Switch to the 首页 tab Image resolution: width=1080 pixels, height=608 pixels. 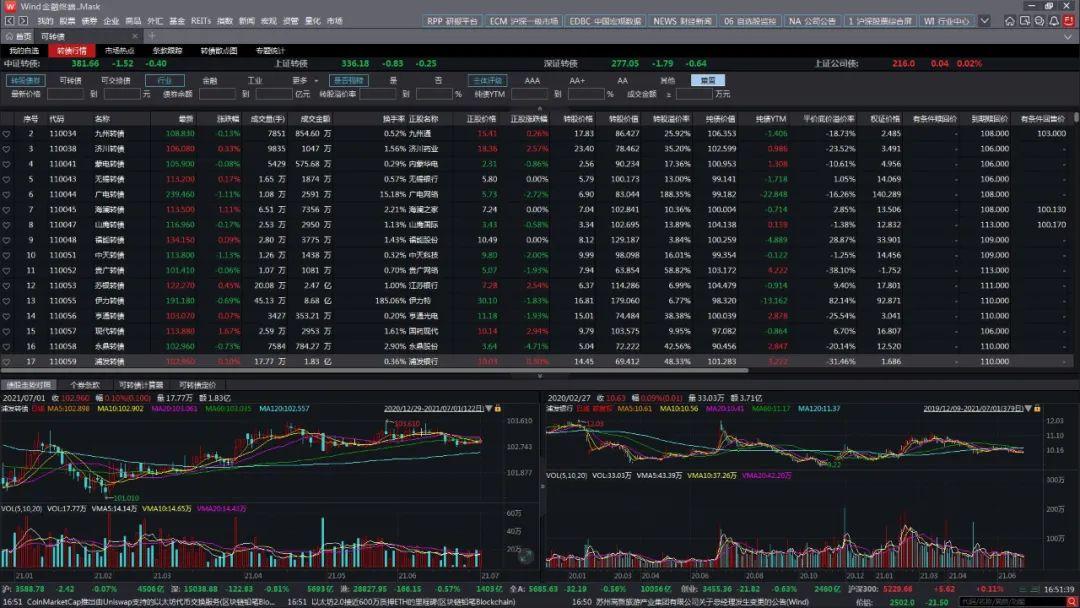(19, 36)
